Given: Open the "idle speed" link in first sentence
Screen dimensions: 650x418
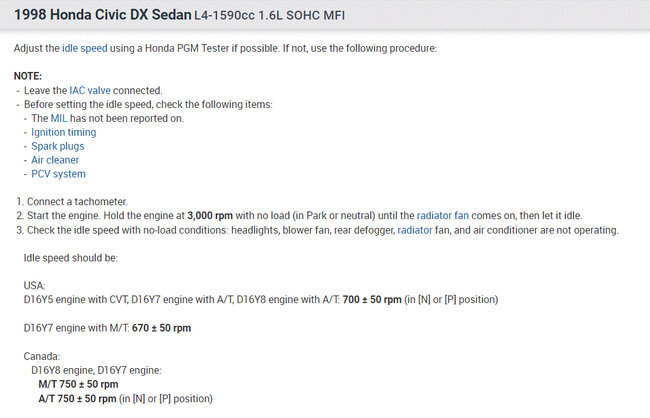Looking at the screenshot, I should (x=87, y=48).
